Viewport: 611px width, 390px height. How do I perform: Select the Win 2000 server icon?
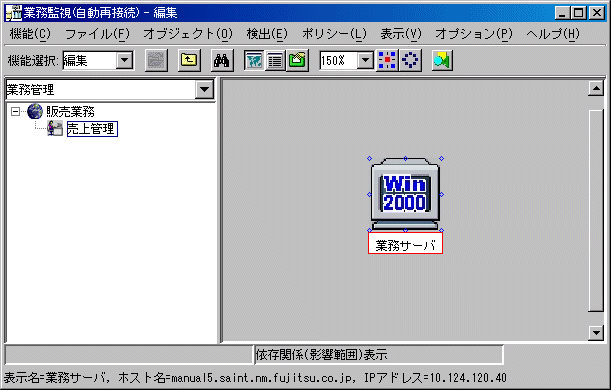click(405, 194)
